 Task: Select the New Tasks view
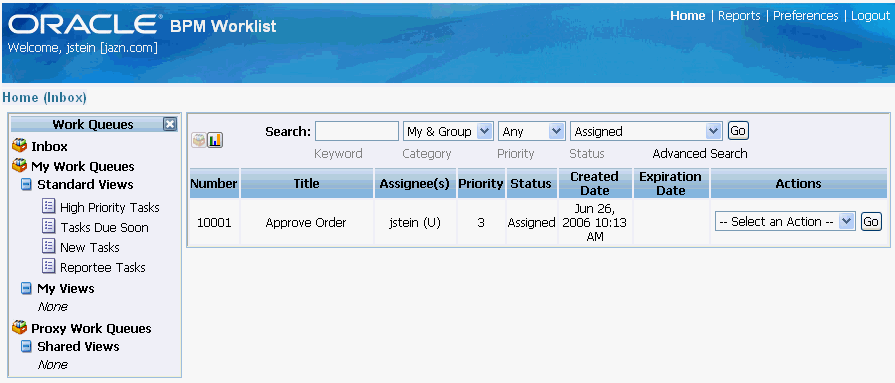click(x=90, y=248)
